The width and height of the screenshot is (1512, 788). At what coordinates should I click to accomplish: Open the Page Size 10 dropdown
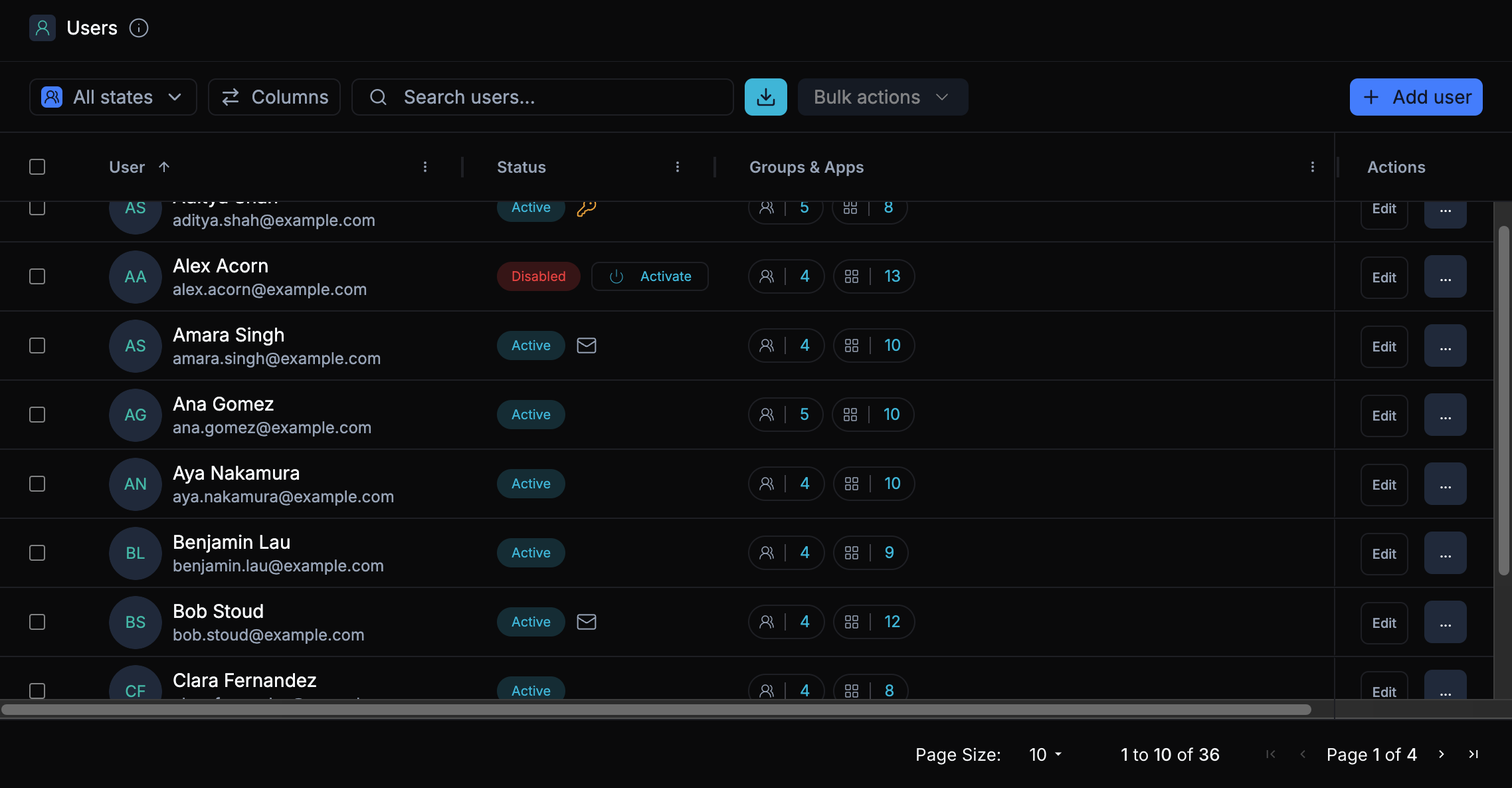1046,755
